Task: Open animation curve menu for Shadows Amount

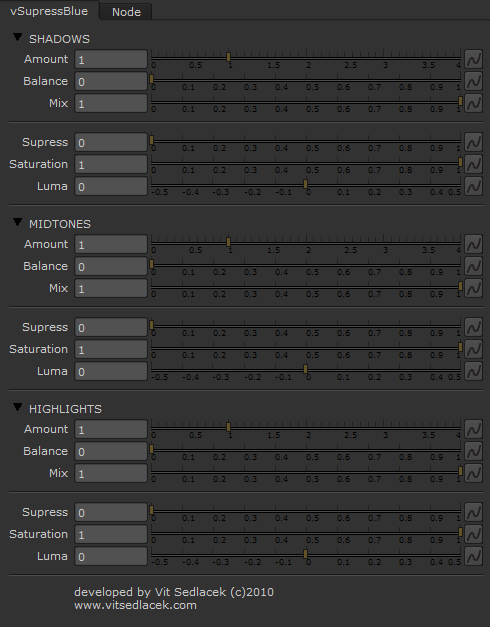Action: 474,59
